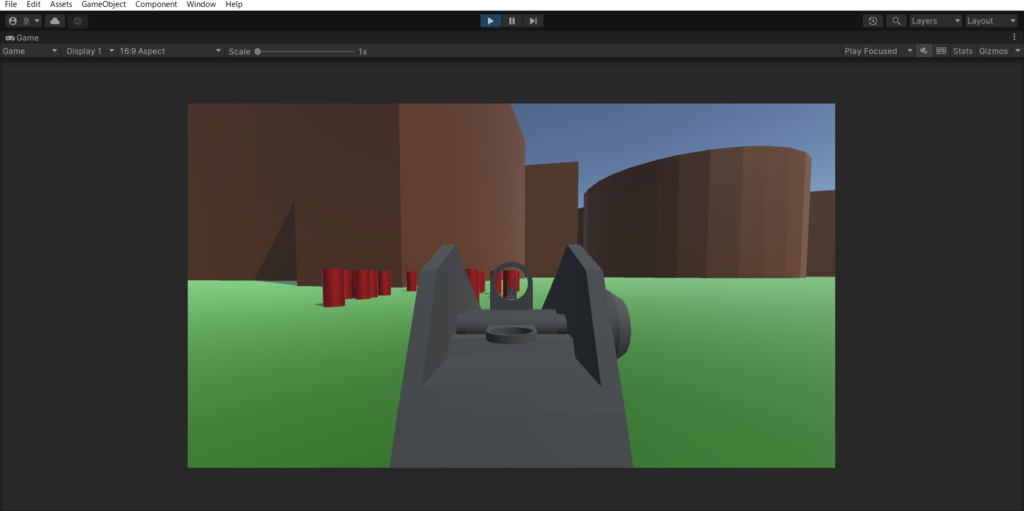1024x511 pixels.
Task: Pause the running game
Action: (512, 21)
